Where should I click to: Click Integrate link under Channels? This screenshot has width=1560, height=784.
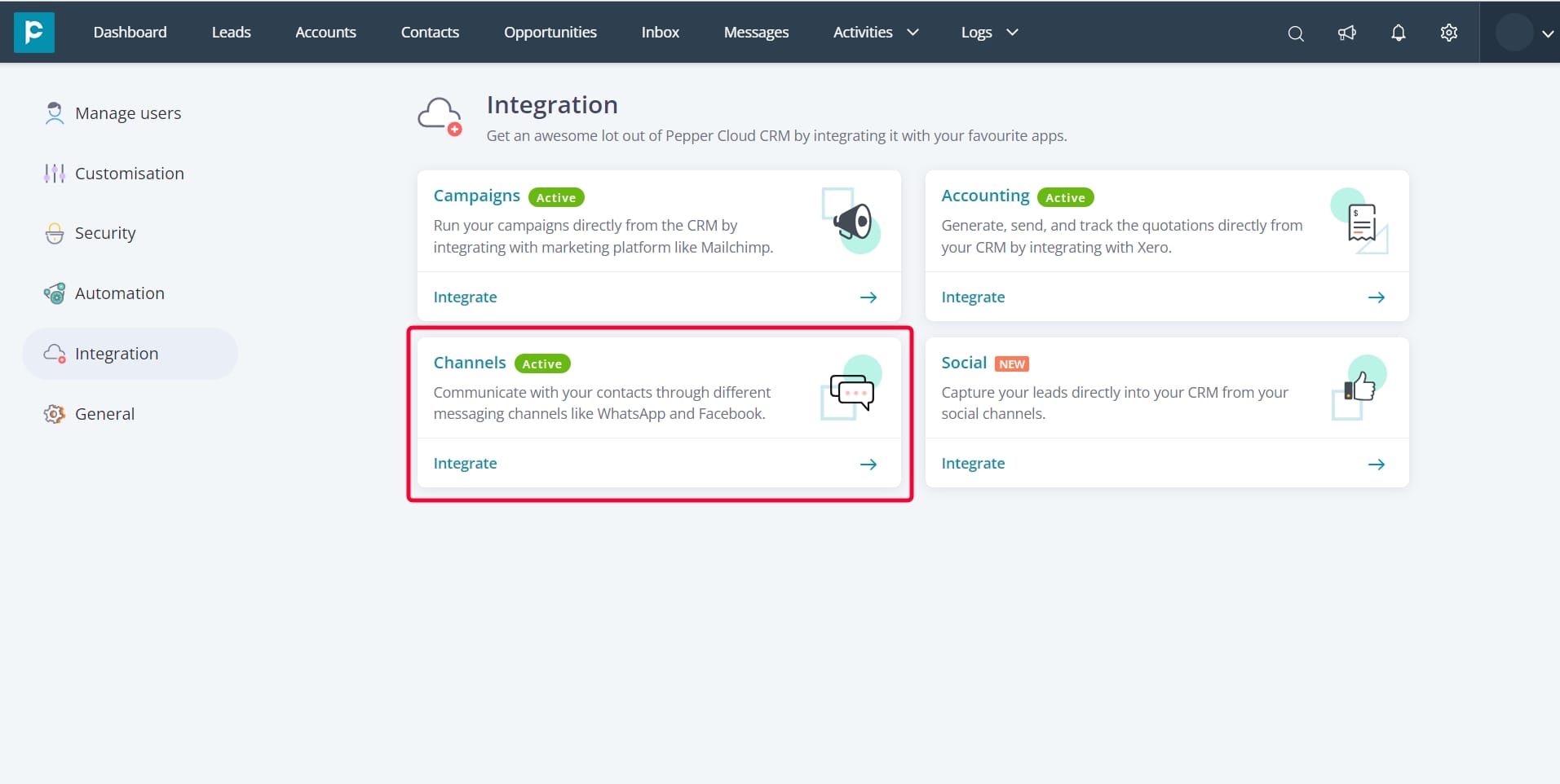click(x=465, y=464)
